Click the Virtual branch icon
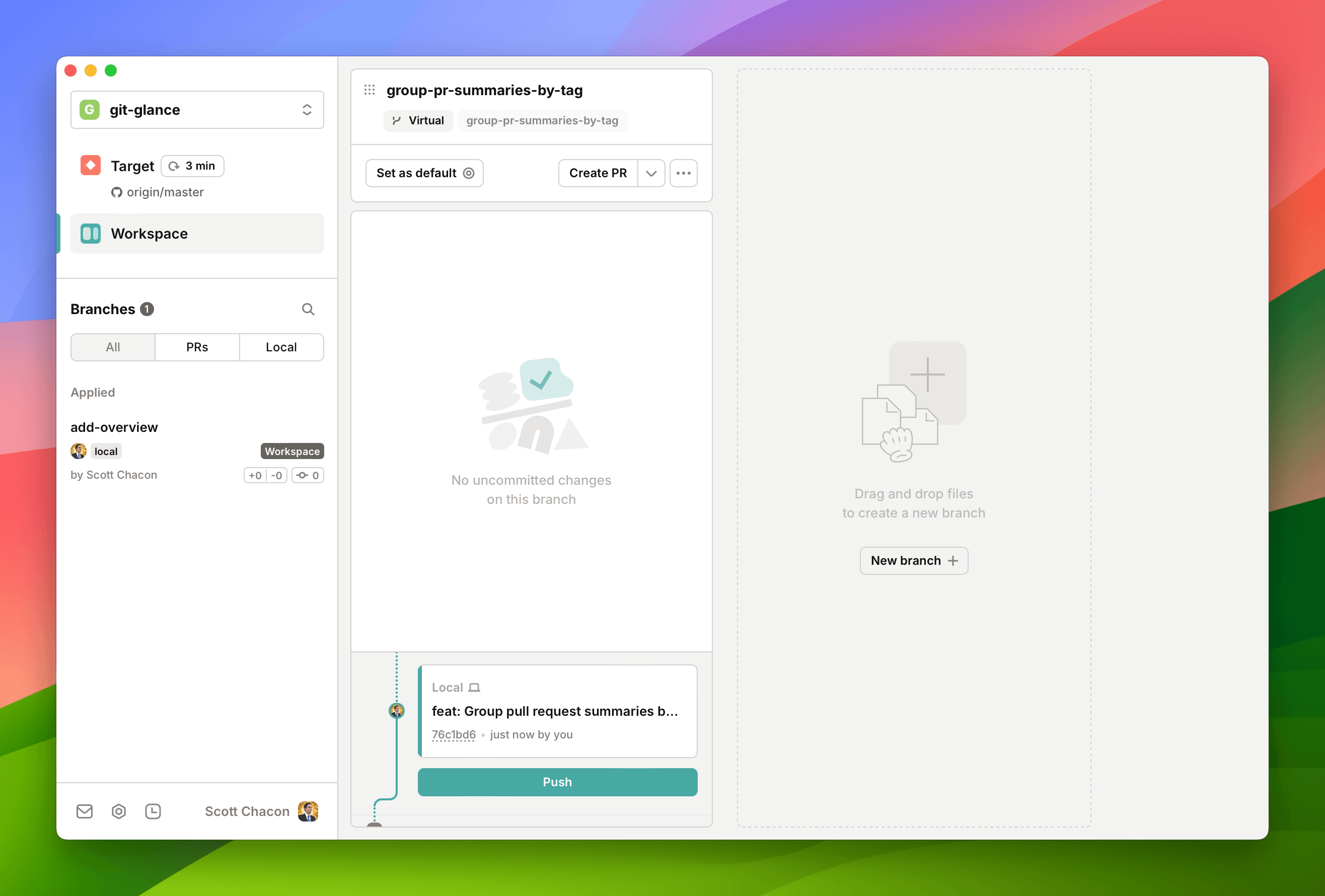1325x896 pixels. click(x=398, y=120)
